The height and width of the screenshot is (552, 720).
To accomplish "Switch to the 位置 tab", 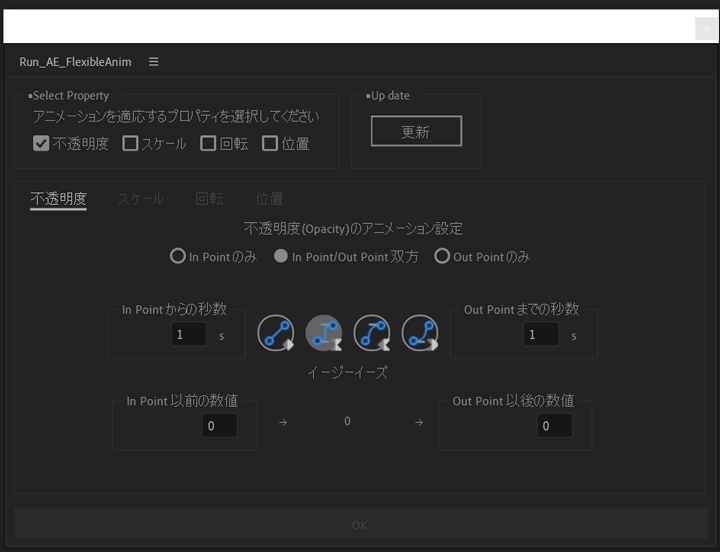I will click(x=270, y=199).
